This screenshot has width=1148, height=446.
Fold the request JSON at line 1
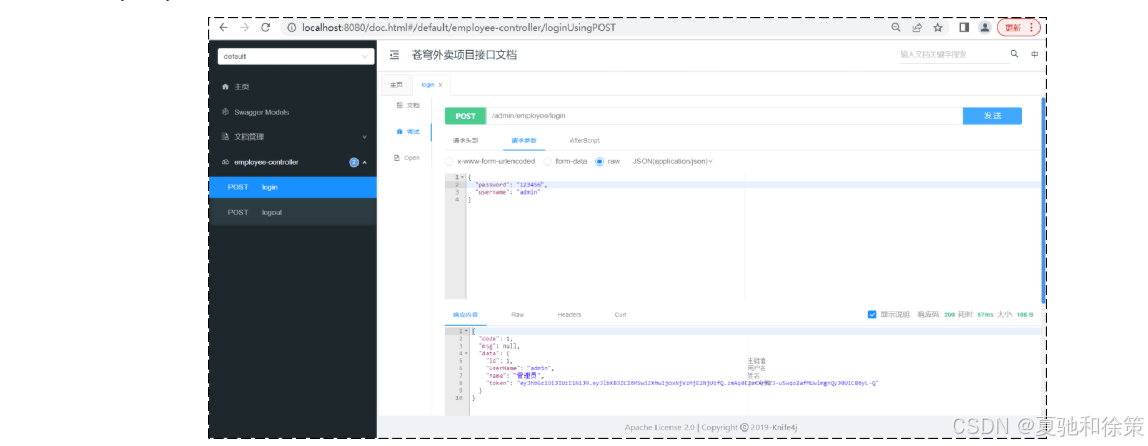pyautogui.click(x=462, y=177)
